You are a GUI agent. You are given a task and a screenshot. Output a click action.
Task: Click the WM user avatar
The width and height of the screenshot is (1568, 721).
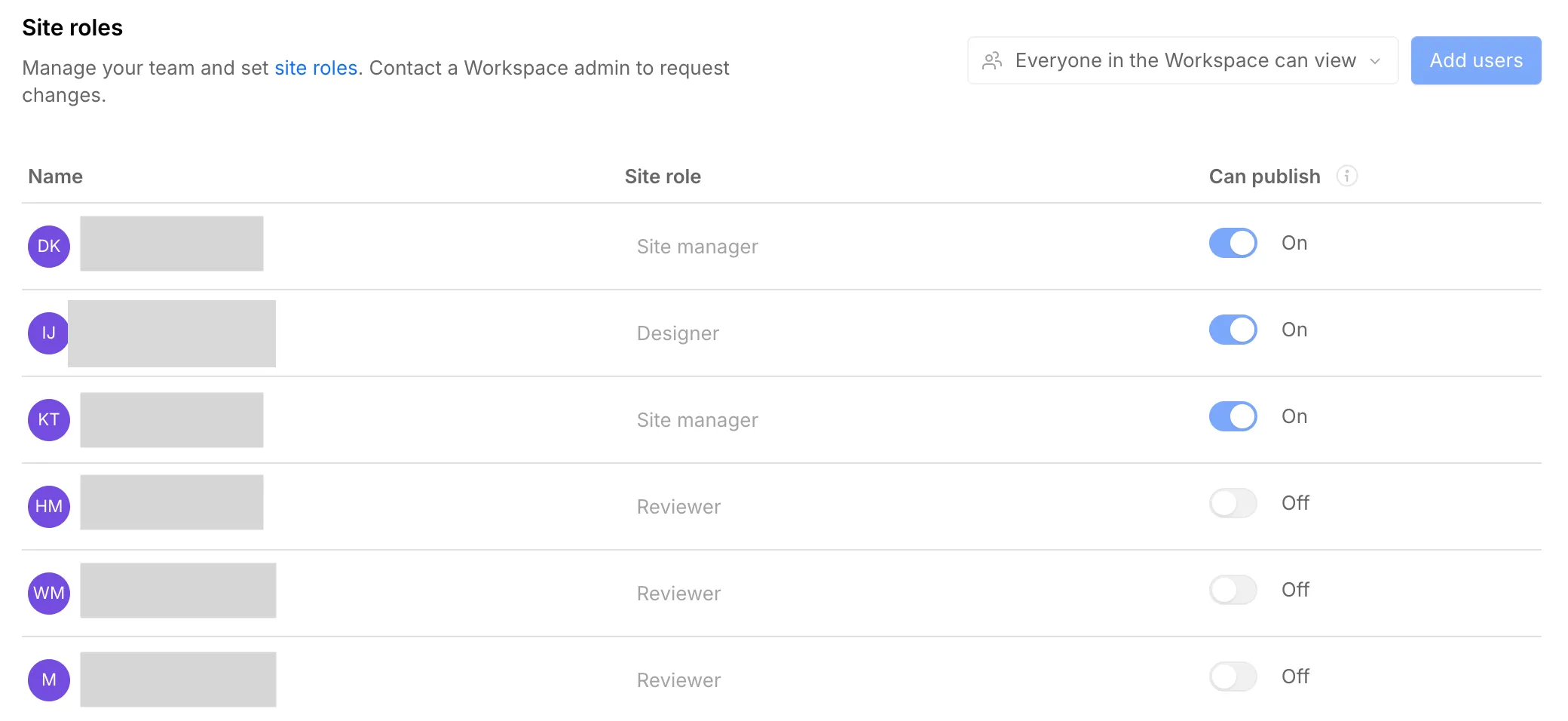point(49,594)
